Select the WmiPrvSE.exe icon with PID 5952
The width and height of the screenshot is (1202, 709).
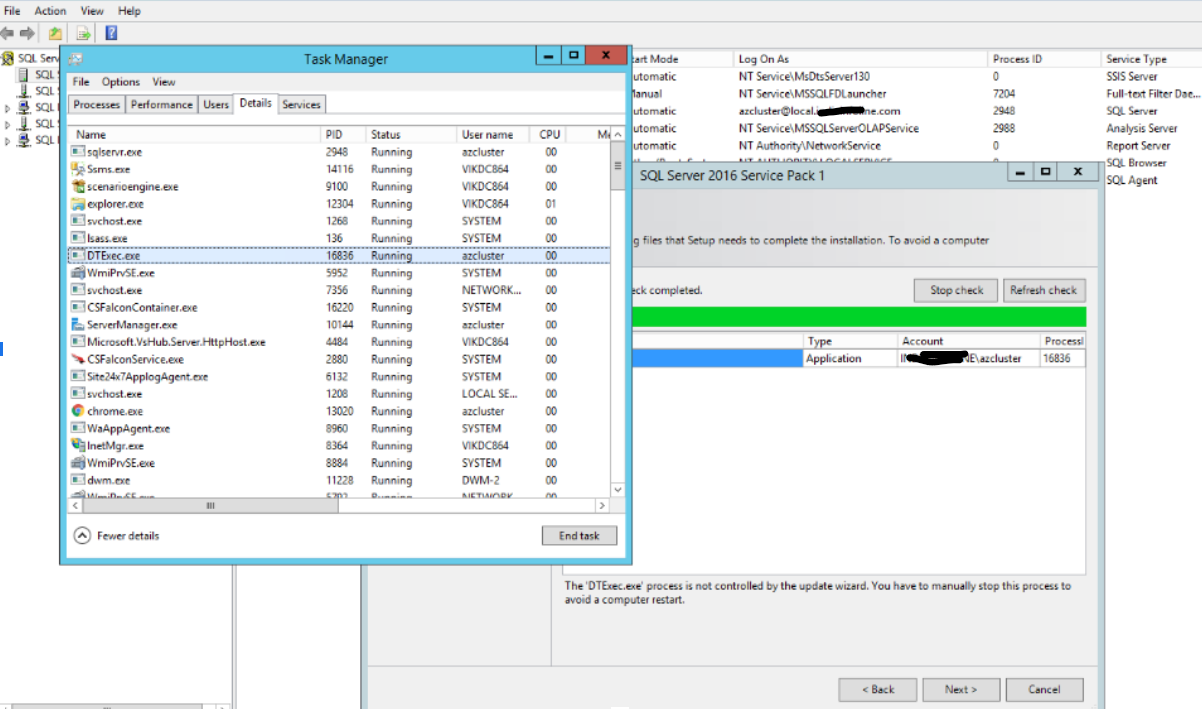pyautogui.click(x=78, y=273)
